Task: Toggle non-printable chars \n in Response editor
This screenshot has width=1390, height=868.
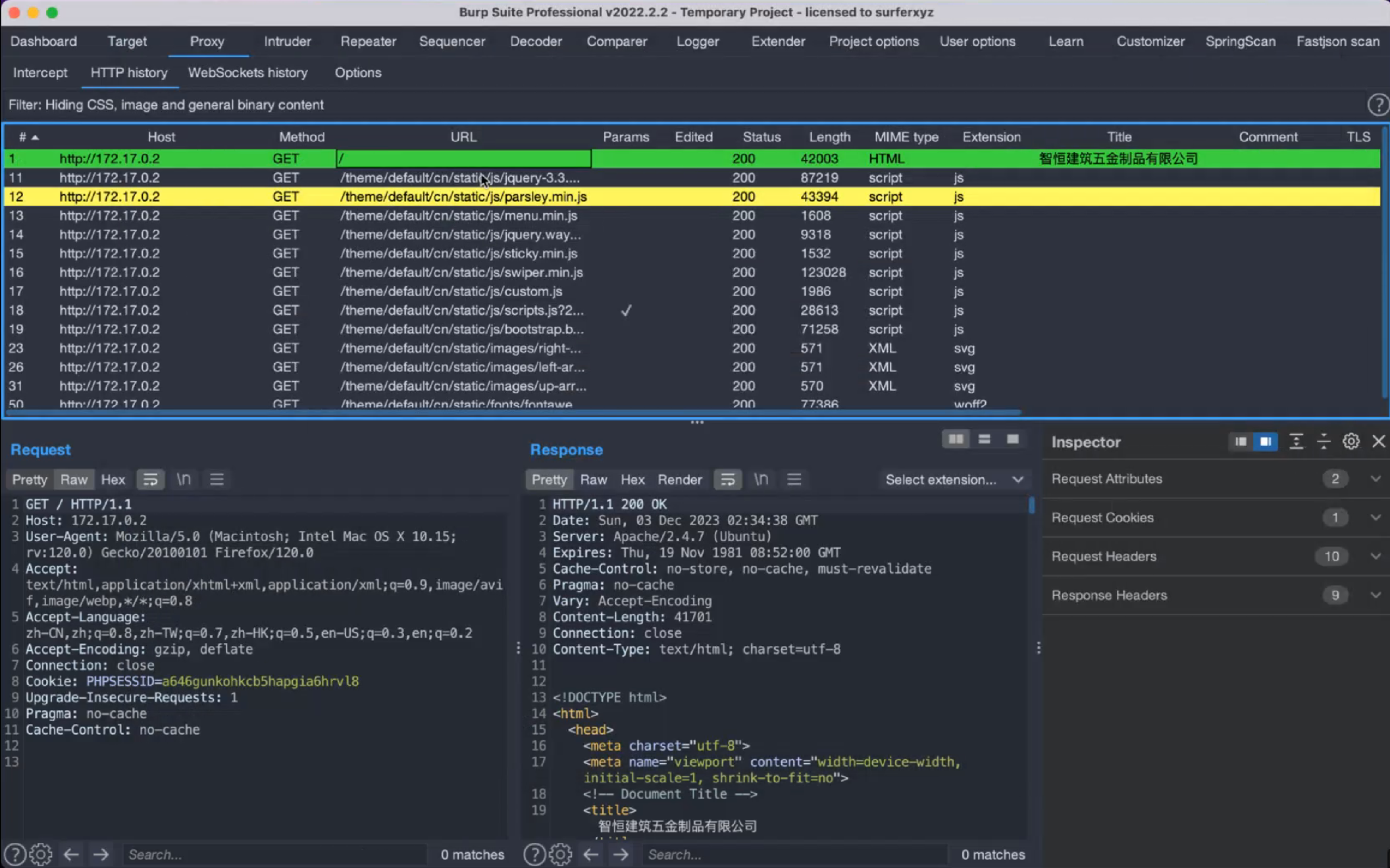Action: coord(761,480)
